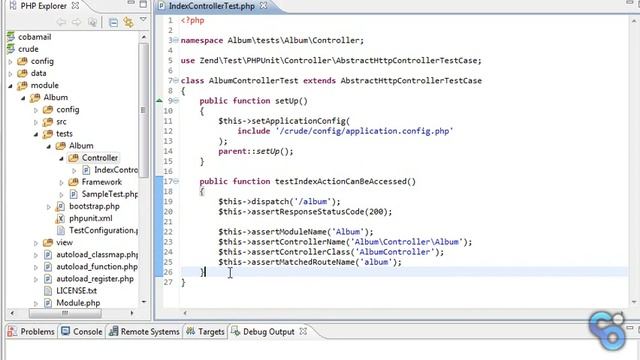This screenshot has width=640, height=360.
Task: Open the Targets tab
Action: (205, 331)
